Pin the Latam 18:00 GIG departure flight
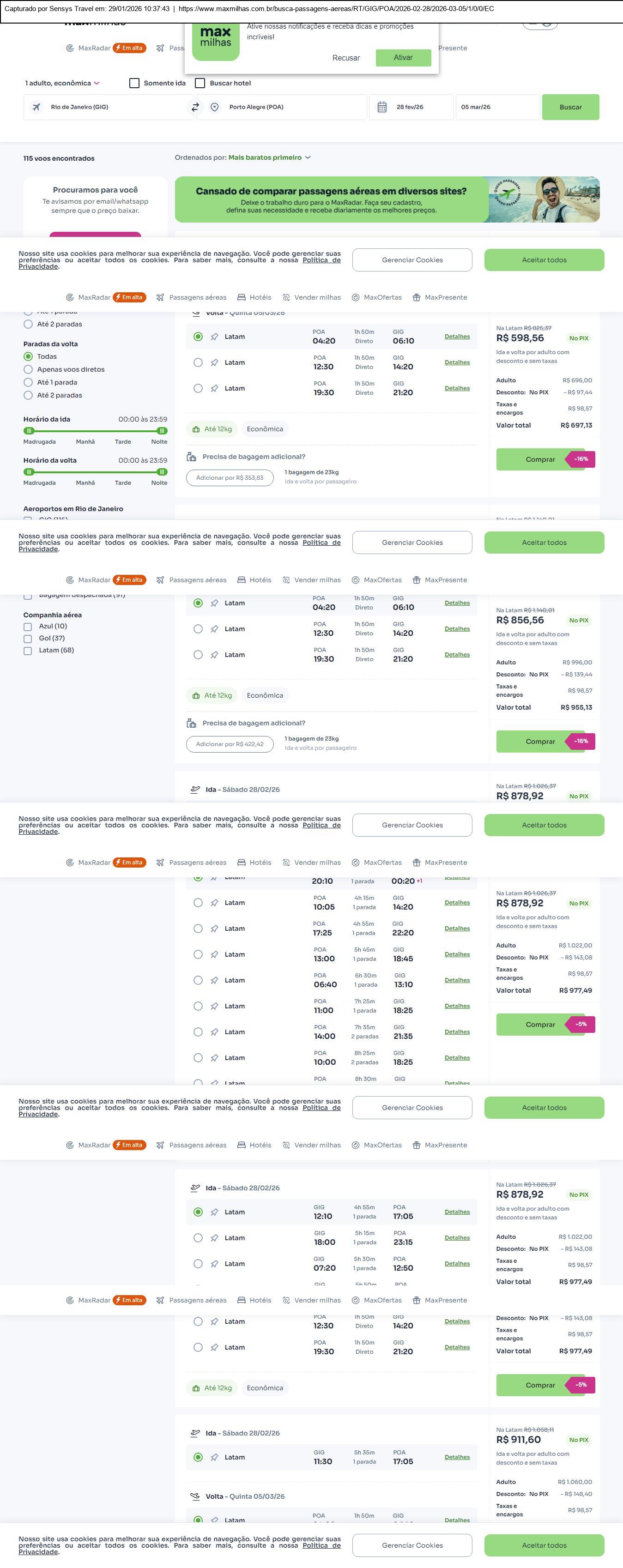Viewport: 623px width, 1568px height. click(x=214, y=1238)
